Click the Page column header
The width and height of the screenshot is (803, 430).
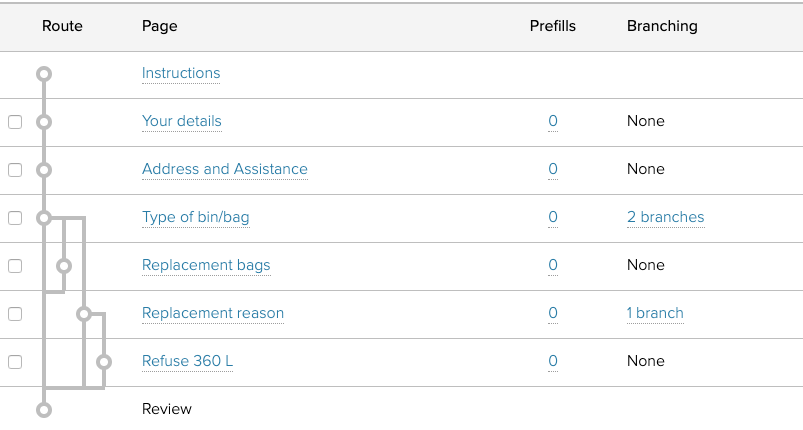[x=160, y=26]
